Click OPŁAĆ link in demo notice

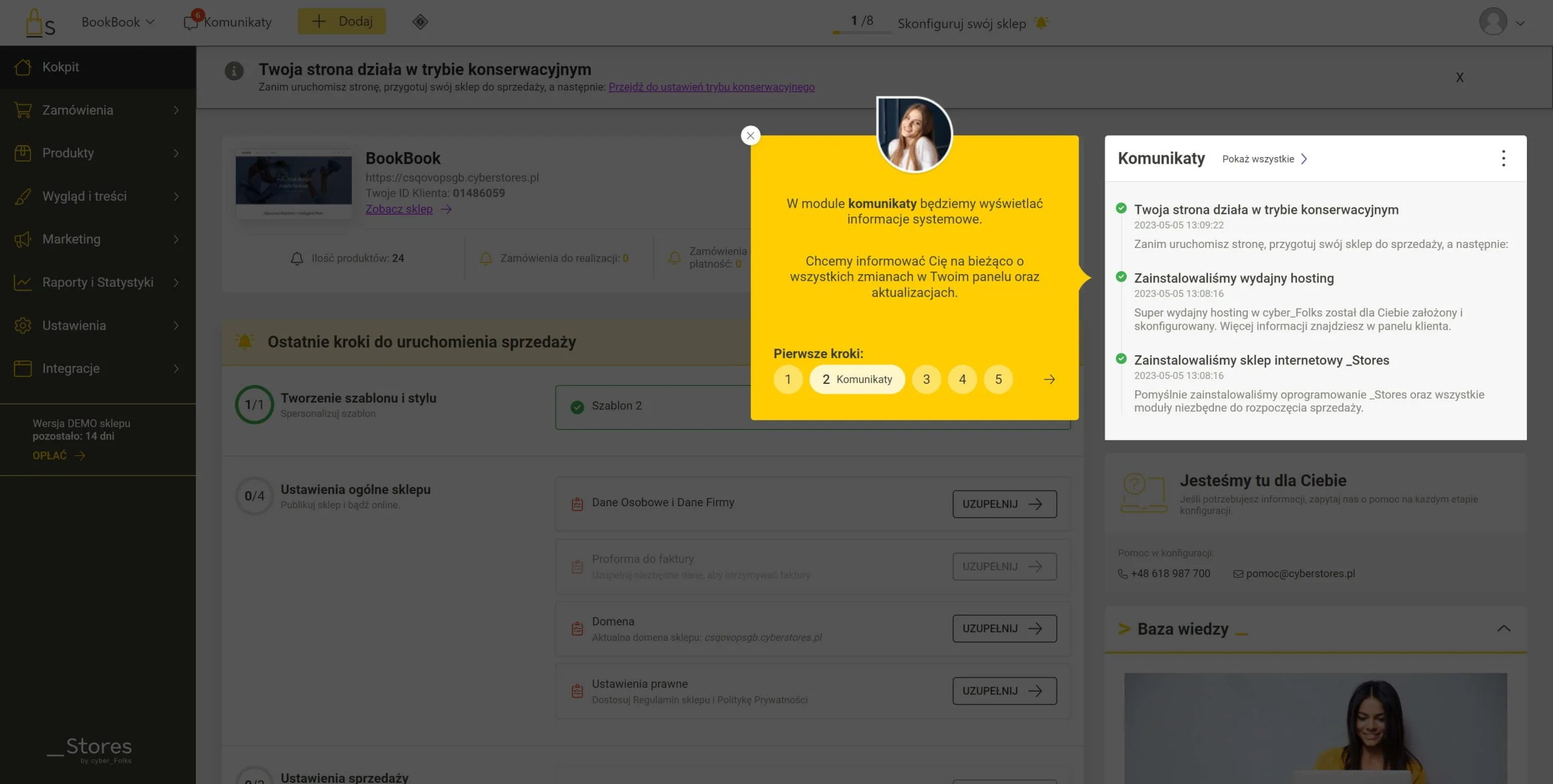[59, 455]
